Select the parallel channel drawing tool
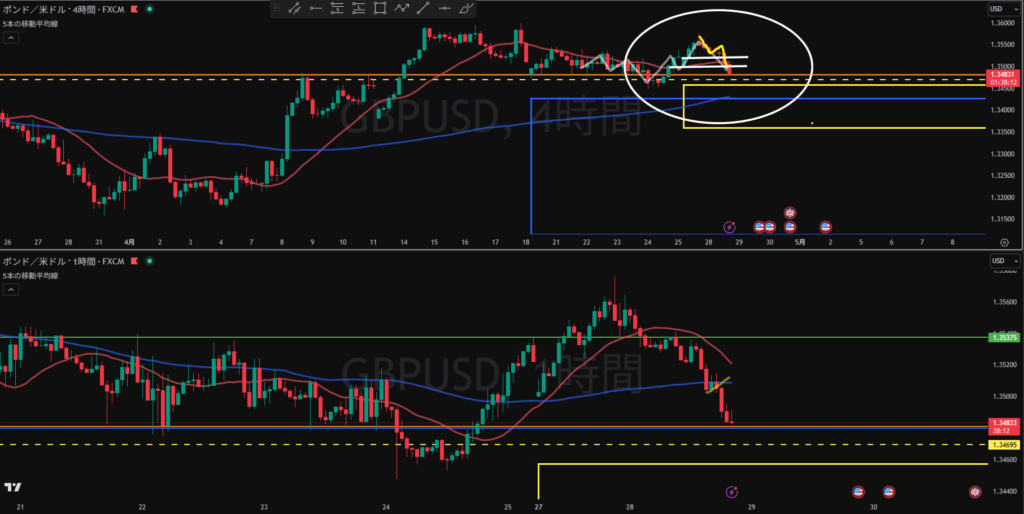The height and width of the screenshot is (514, 1024). (295, 8)
